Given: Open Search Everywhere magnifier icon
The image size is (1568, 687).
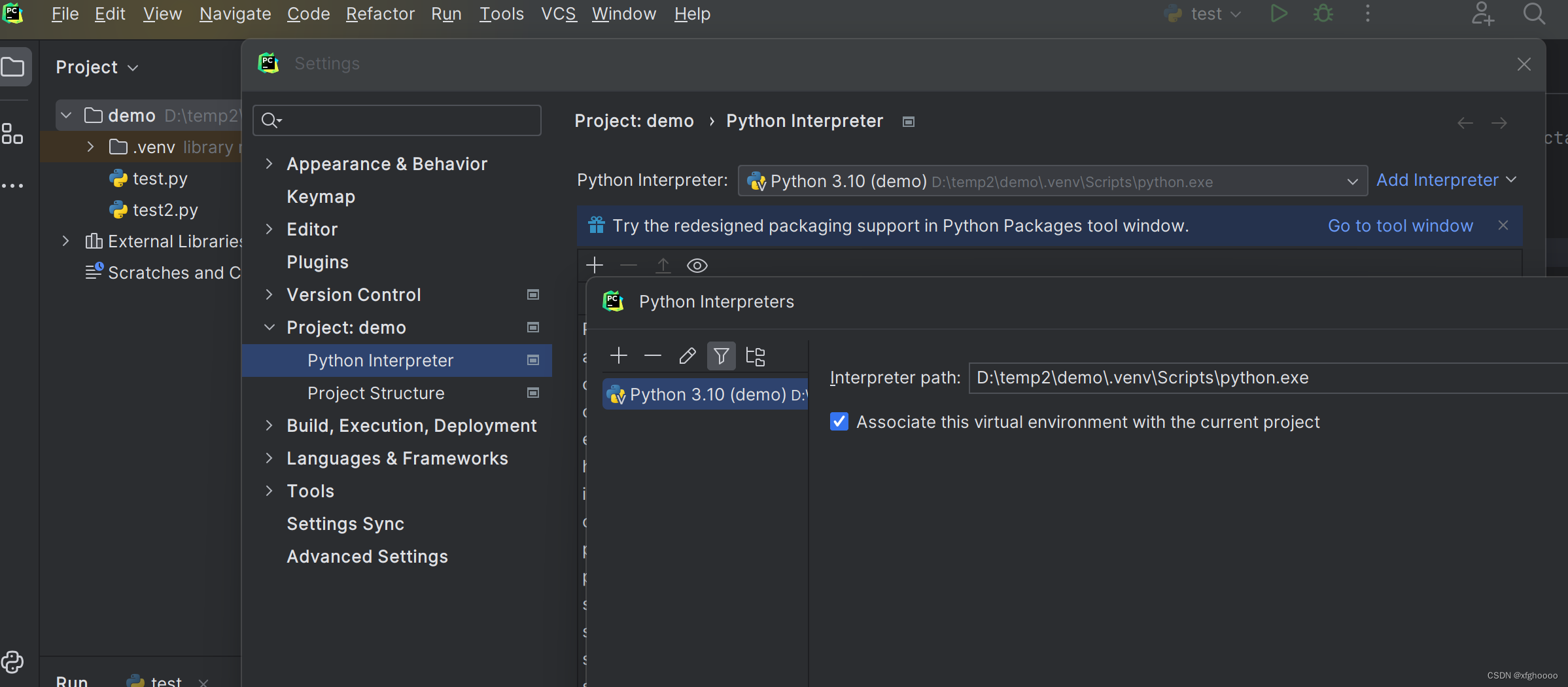Looking at the screenshot, I should 1534,14.
